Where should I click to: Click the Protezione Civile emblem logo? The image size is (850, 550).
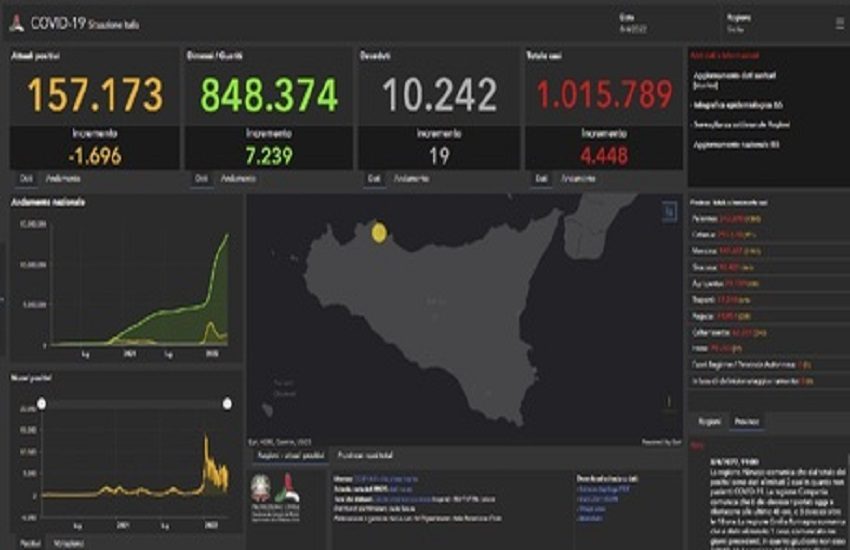[x=290, y=494]
